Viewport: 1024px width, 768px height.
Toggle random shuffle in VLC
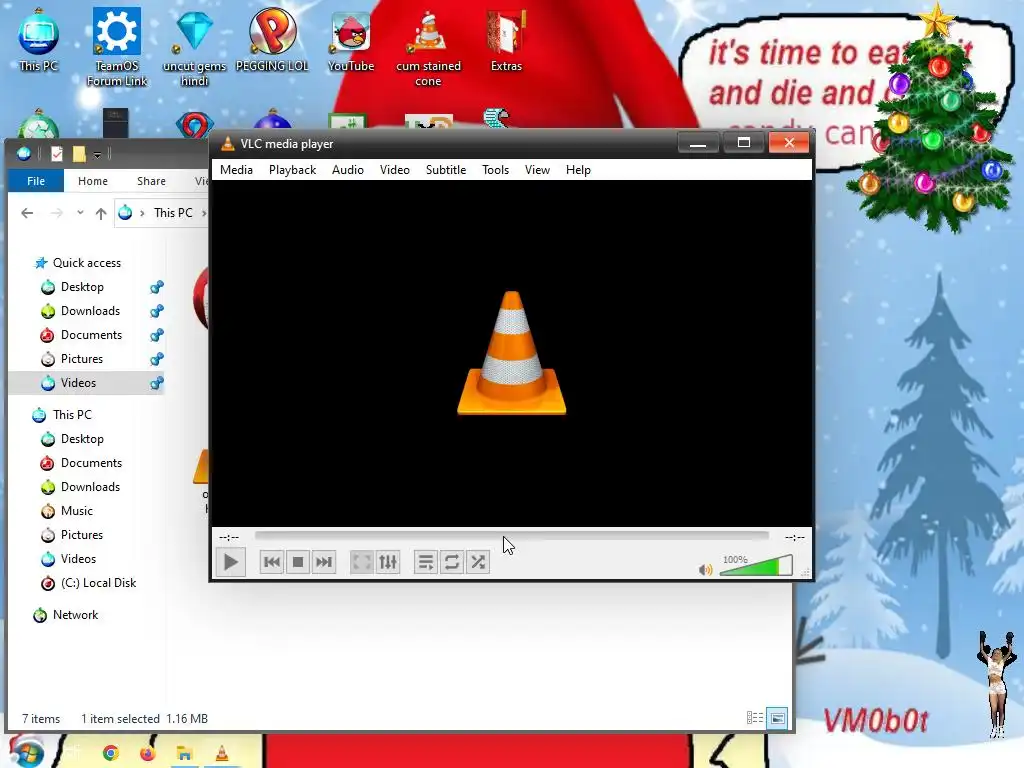point(478,562)
